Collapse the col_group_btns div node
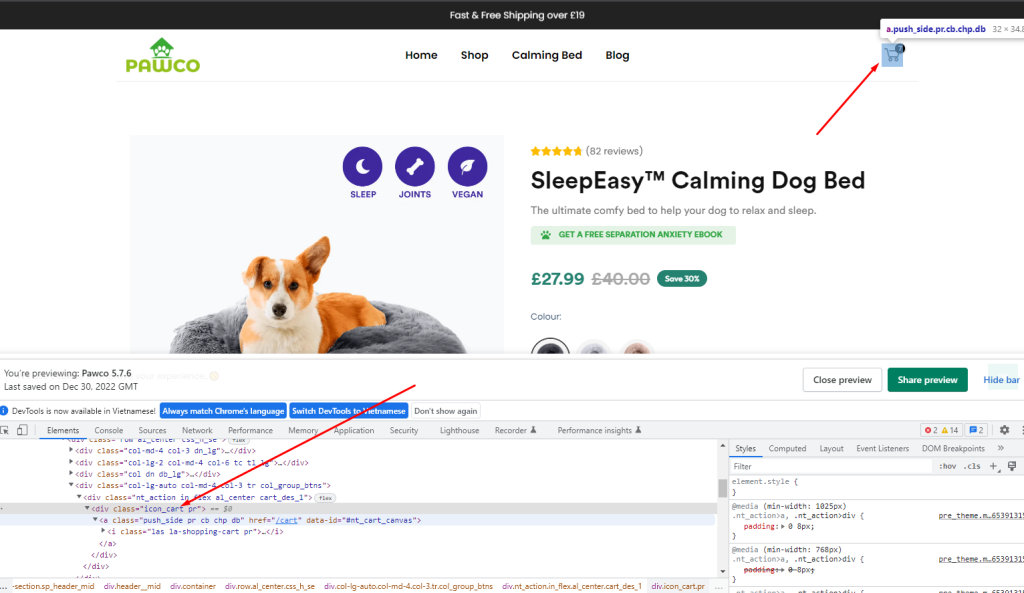This screenshot has height=593, width=1024. pyautogui.click(x=71, y=485)
